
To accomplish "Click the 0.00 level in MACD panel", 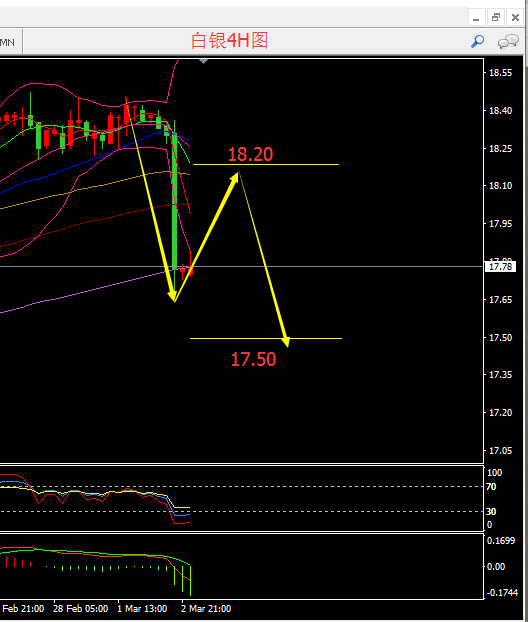I will 496,566.
